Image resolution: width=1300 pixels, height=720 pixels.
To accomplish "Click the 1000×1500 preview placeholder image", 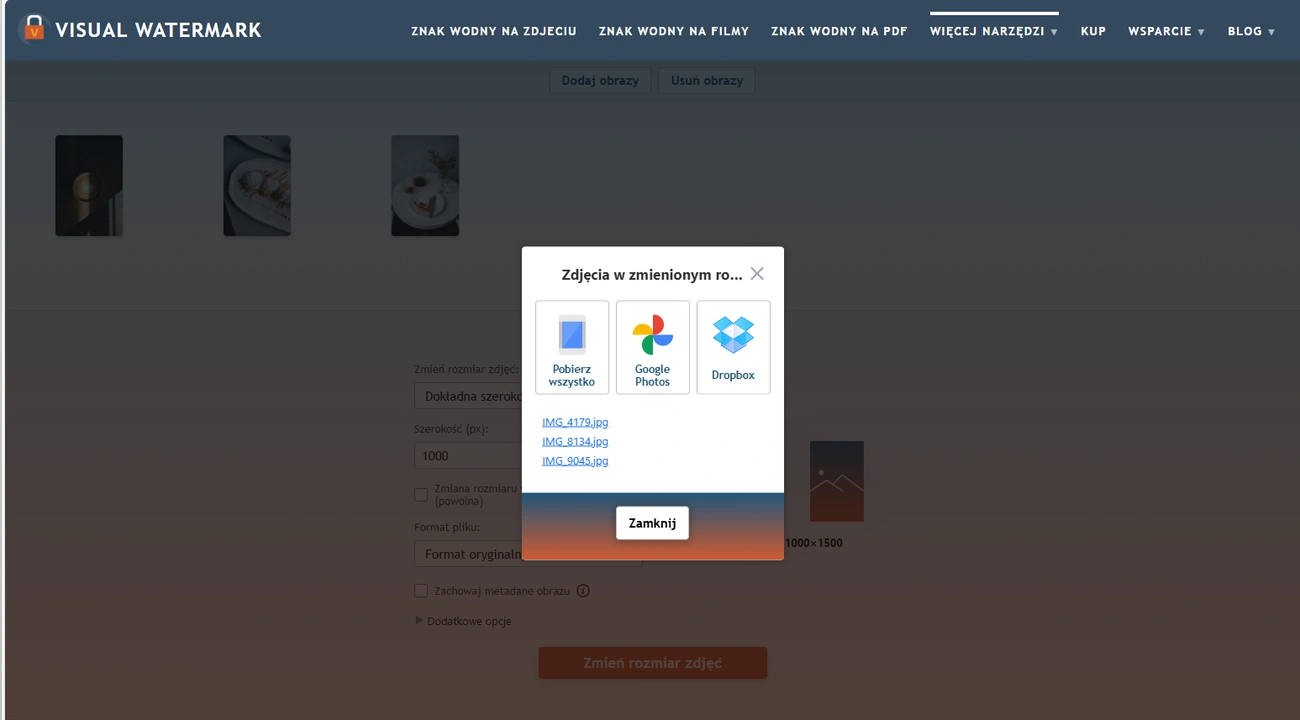I will (836, 481).
